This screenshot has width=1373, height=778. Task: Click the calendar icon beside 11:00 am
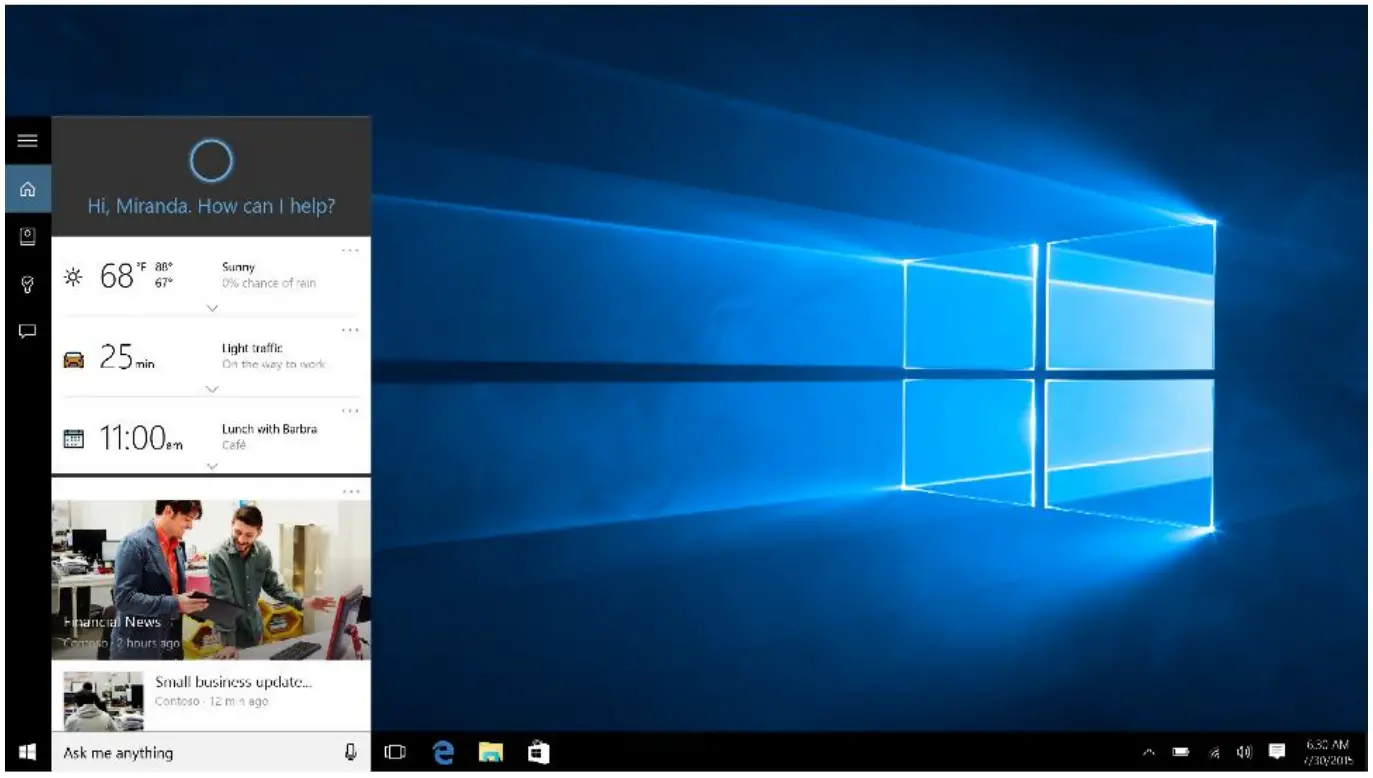tap(74, 438)
